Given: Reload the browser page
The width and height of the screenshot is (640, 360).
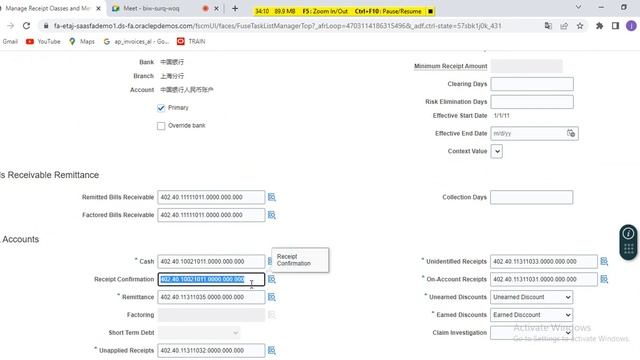Looking at the screenshot, I should (x=27, y=26).
